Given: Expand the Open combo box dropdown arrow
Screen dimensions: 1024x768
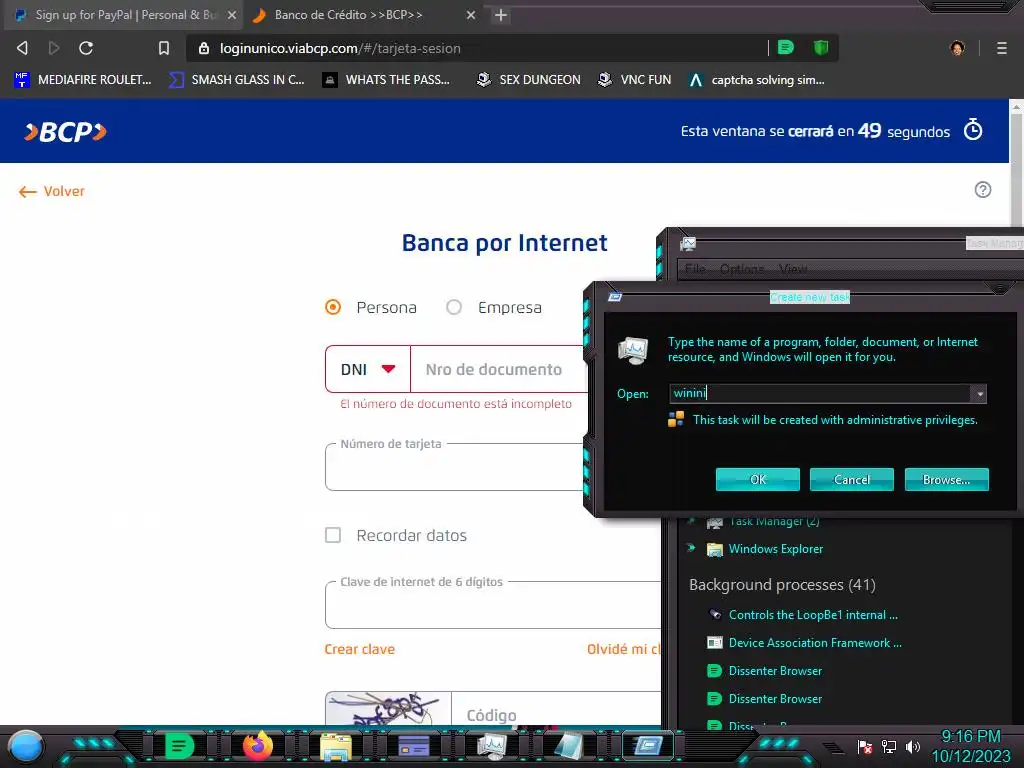Looking at the screenshot, I should click(x=979, y=394).
